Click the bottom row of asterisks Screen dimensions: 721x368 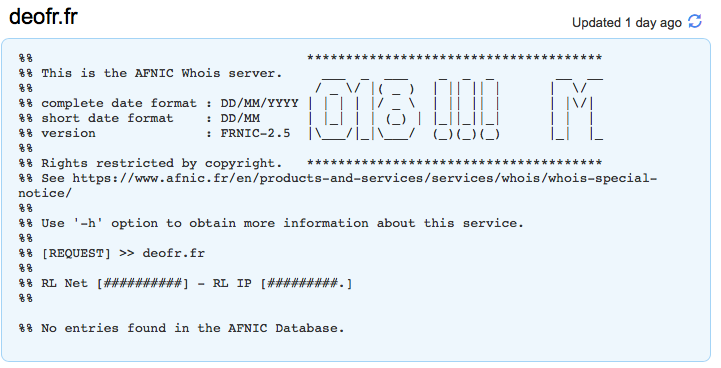click(x=454, y=163)
